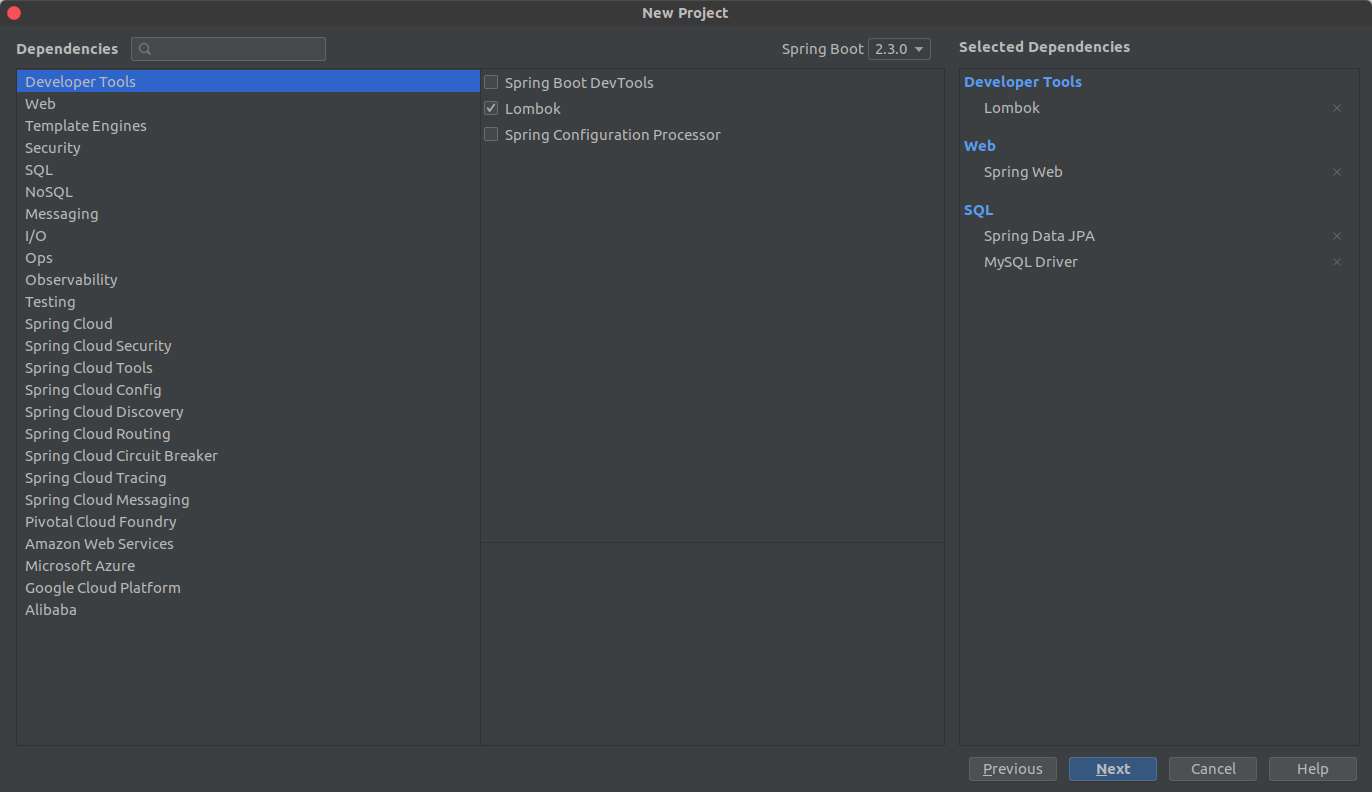Remove Spring Web from selected dependencies
Viewport: 1372px width, 792px height.
1337,172
